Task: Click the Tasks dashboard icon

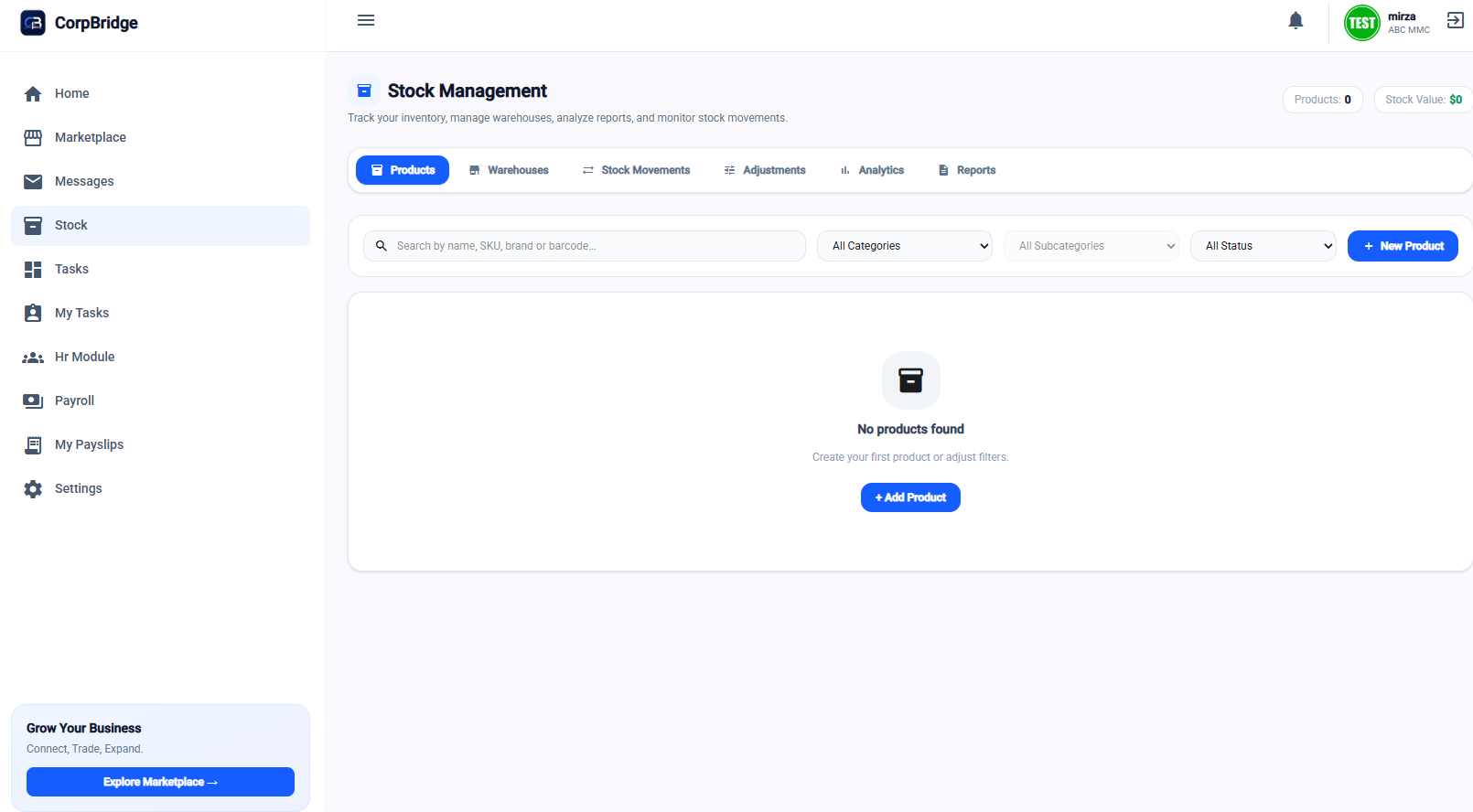Action: (x=33, y=269)
